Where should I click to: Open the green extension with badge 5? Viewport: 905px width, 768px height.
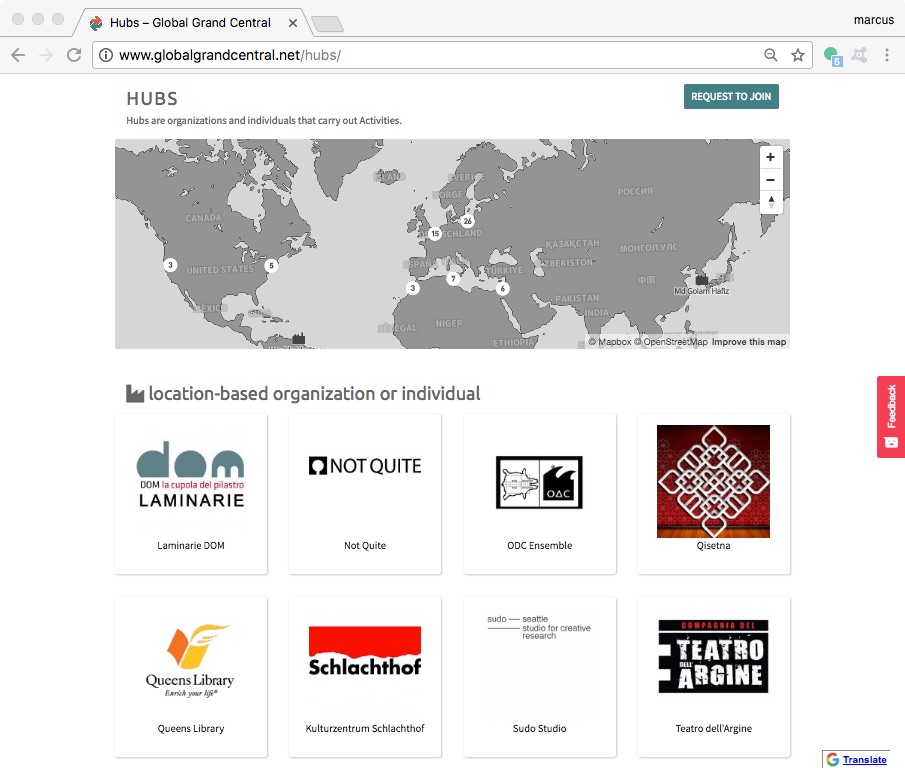pos(832,56)
